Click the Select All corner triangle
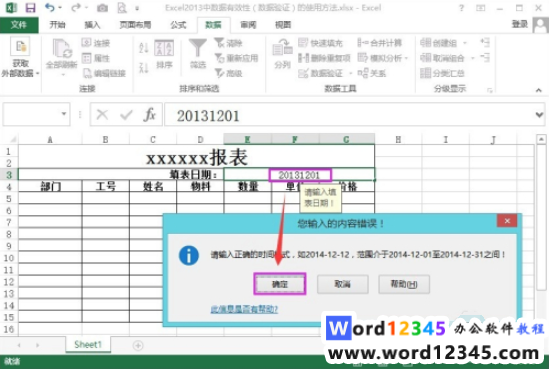The height and width of the screenshot is (369, 549). click(12, 140)
